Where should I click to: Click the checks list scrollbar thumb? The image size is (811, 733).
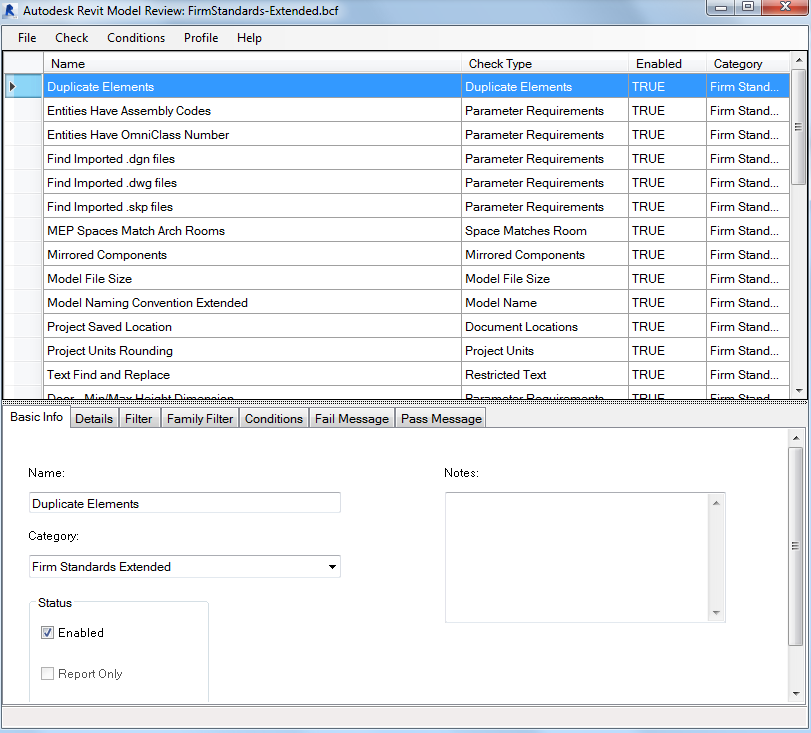point(799,127)
